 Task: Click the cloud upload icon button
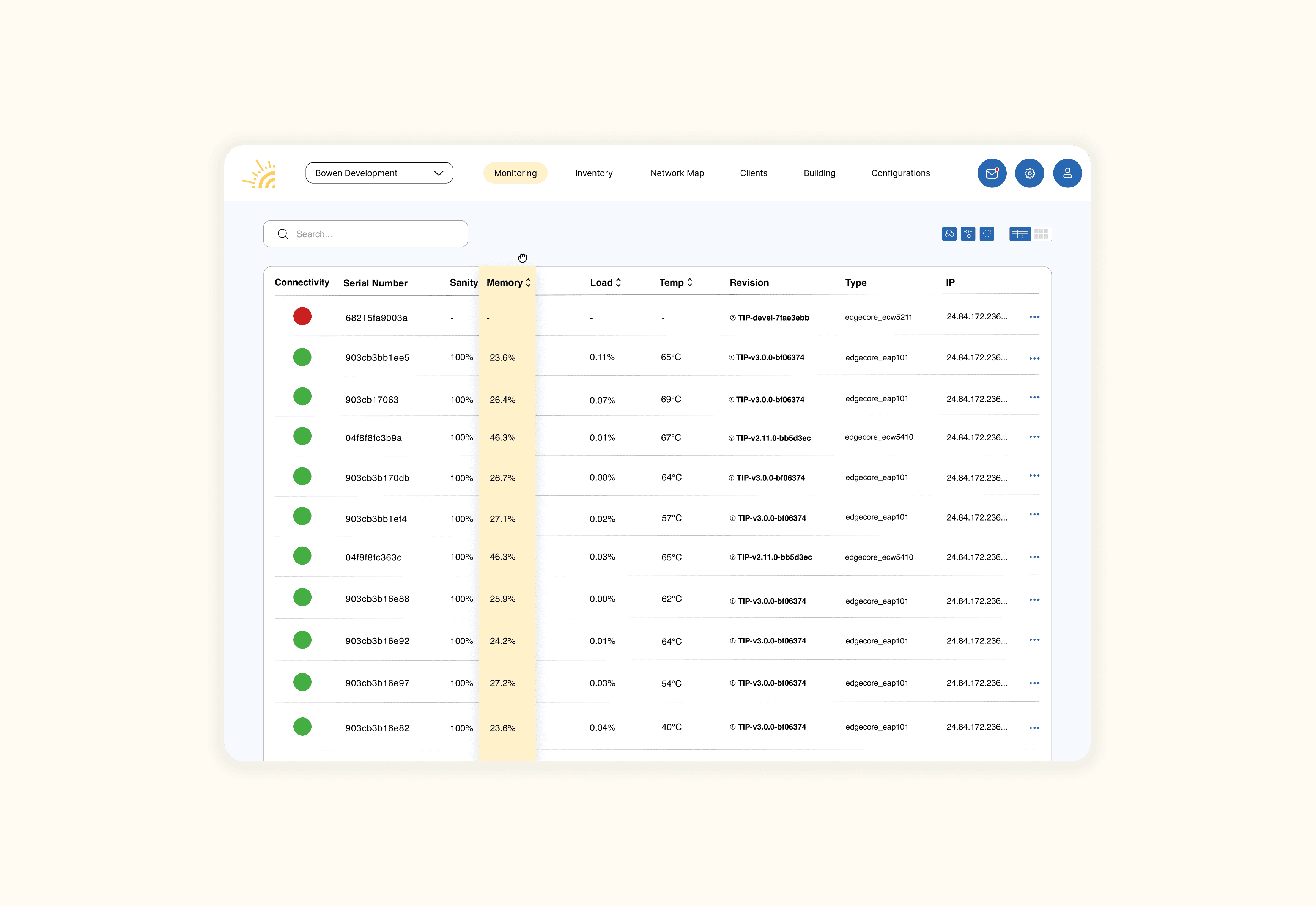coord(949,234)
